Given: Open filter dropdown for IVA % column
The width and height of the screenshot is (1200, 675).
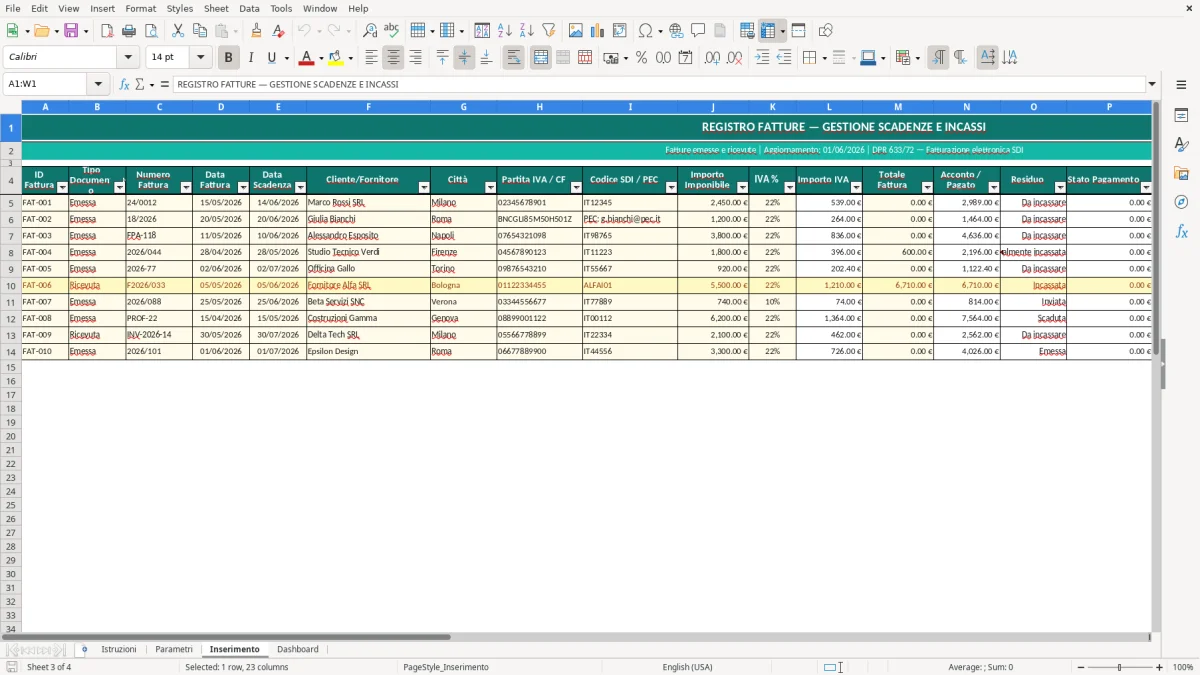Looking at the screenshot, I should click(x=789, y=187).
